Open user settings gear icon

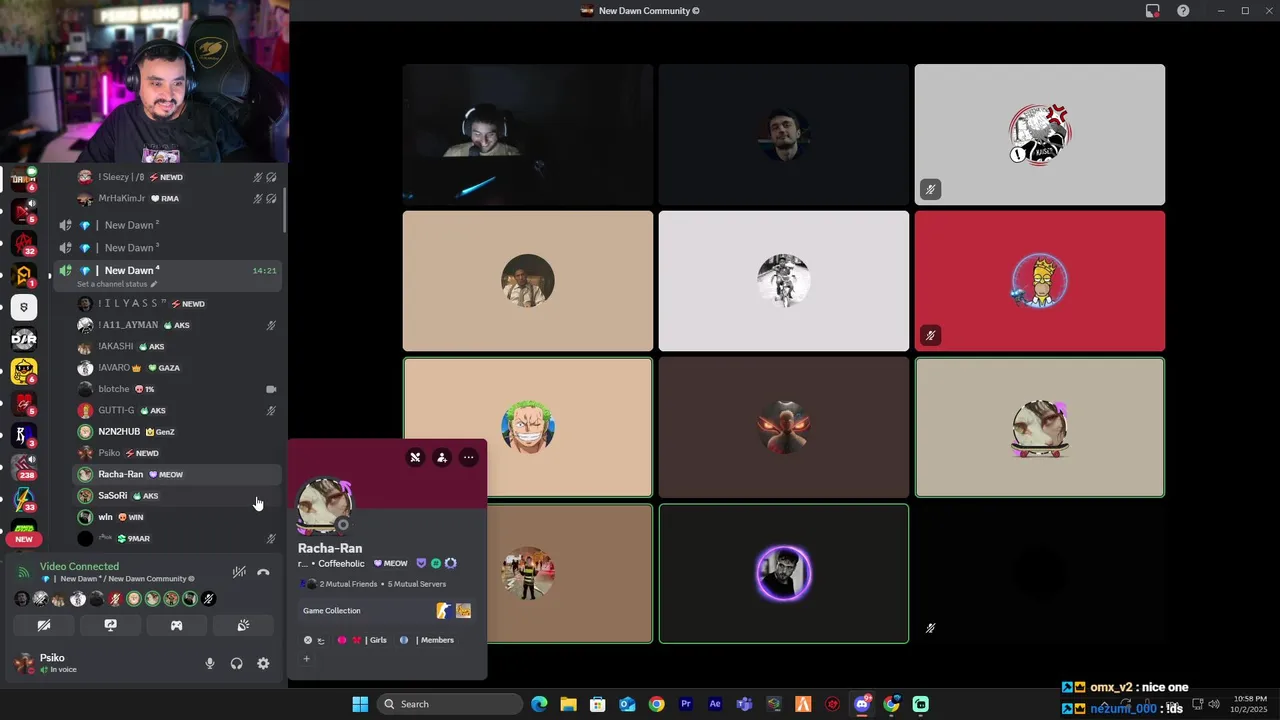pyautogui.click(x=263, y=663)
